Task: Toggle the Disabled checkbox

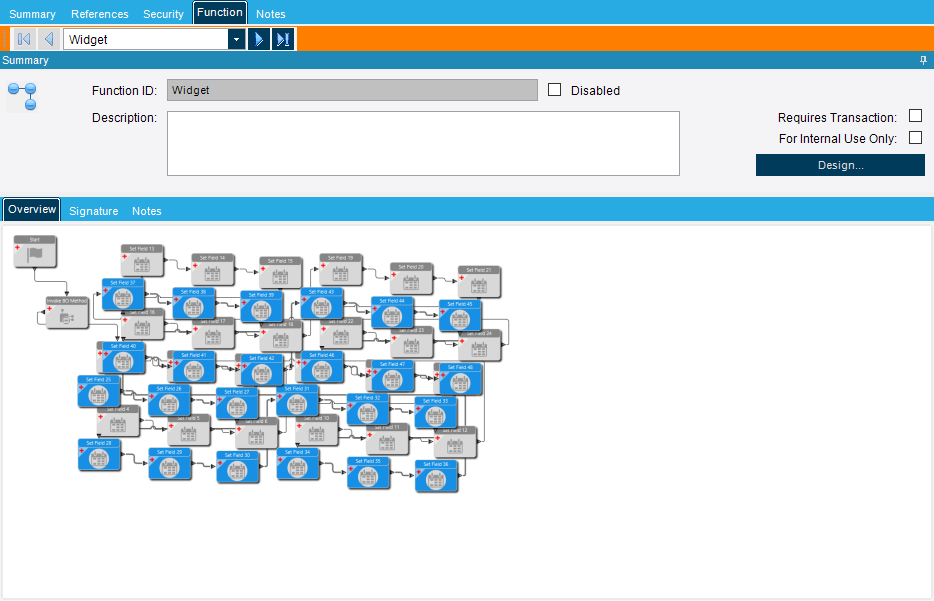Action: point(555,90)
